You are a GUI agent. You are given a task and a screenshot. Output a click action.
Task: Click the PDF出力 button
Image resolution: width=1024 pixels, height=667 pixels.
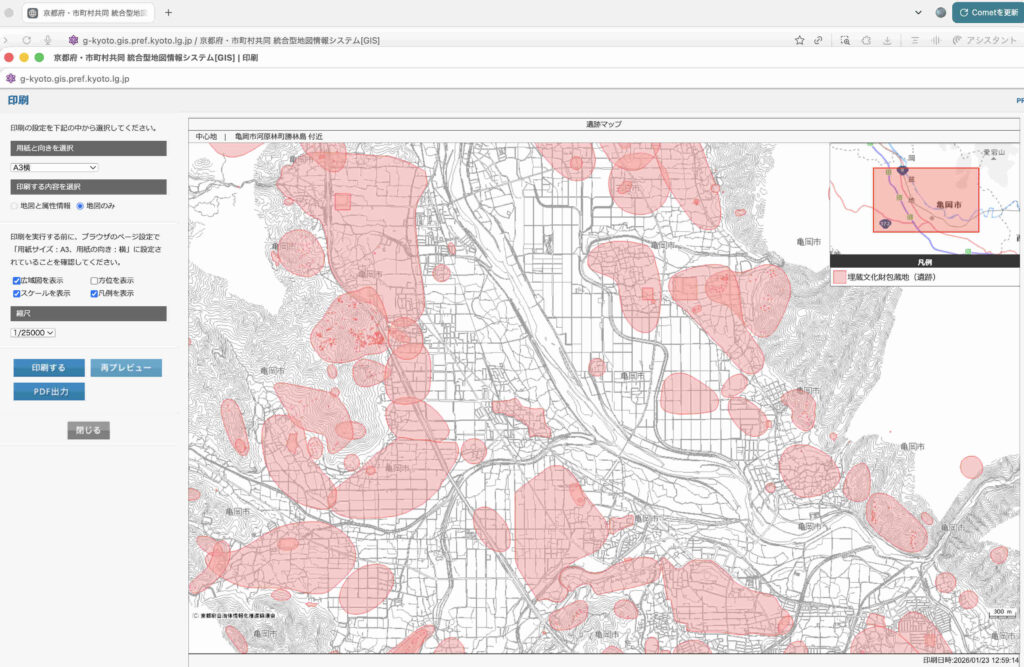tap(49, 392)
